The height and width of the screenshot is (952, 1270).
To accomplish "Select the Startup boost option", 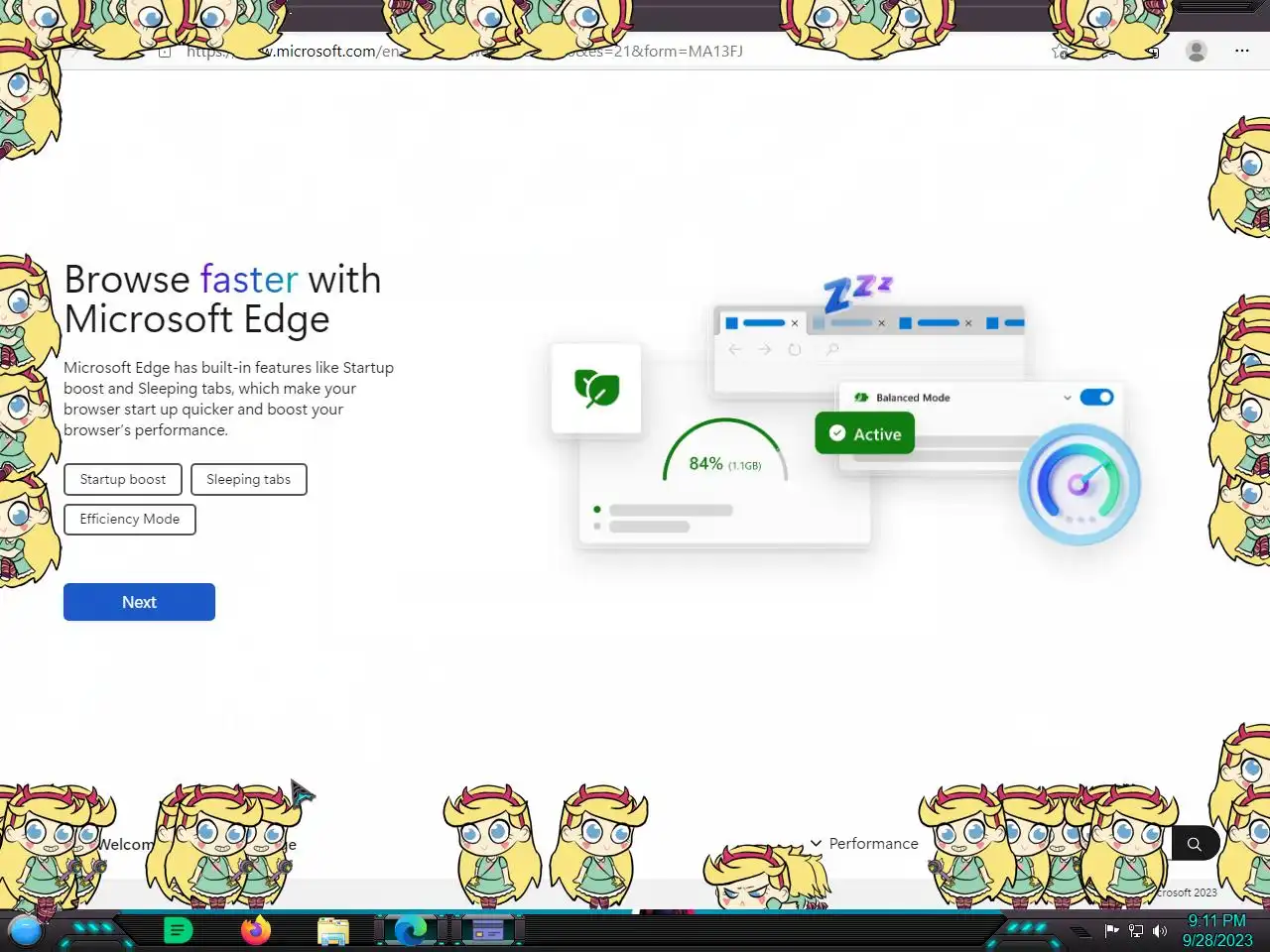I will click(123, 479).
